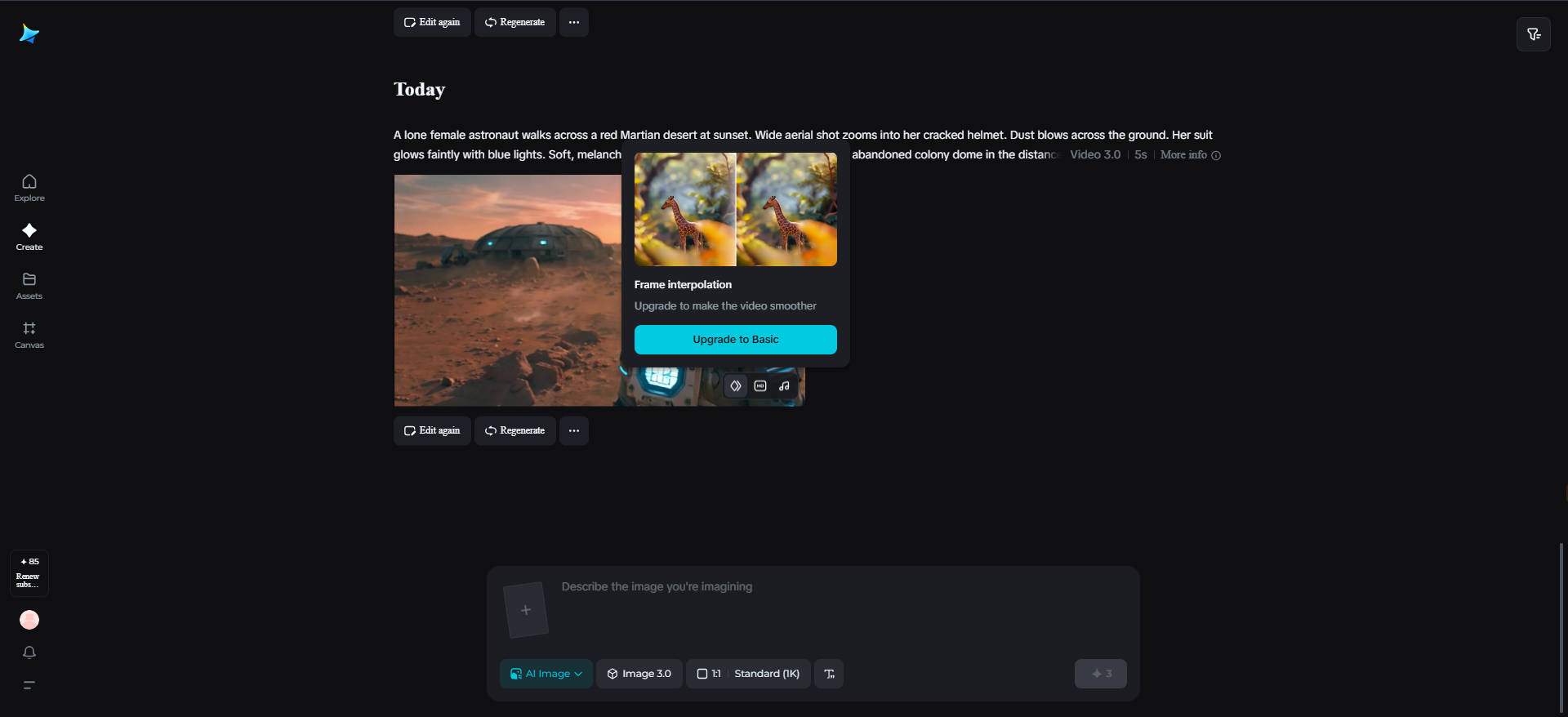Open the 85 credits renew subscription badge

(x=29, y=573)
